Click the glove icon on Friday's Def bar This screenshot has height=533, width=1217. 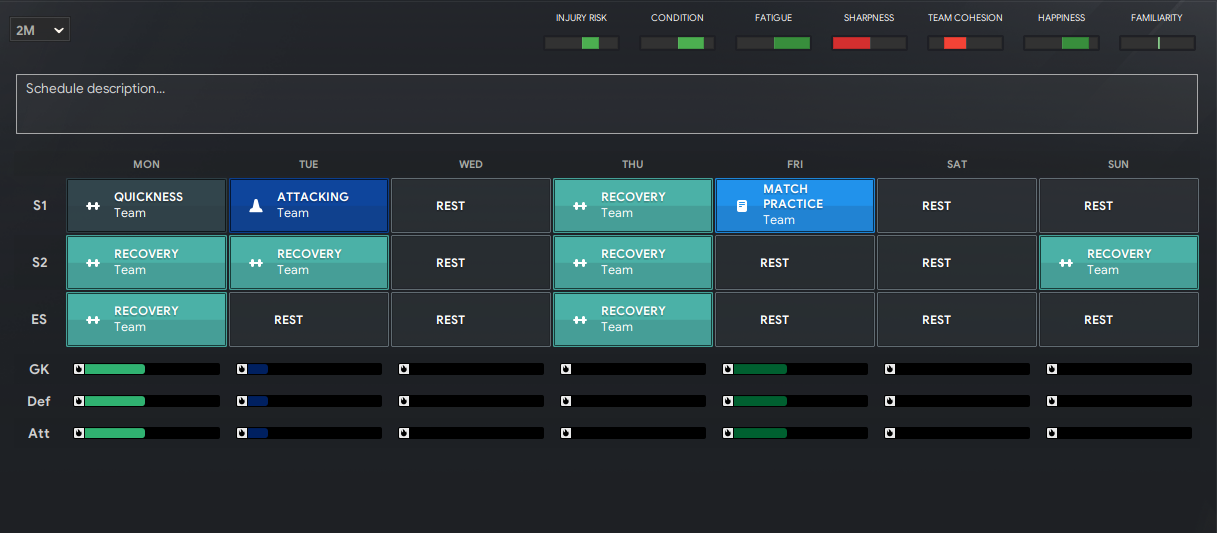click(x=727, y=401)
